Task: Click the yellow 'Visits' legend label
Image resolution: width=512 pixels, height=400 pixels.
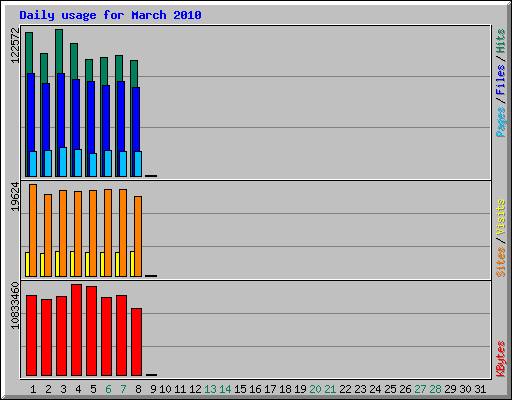Action: (x=500, y=218)
